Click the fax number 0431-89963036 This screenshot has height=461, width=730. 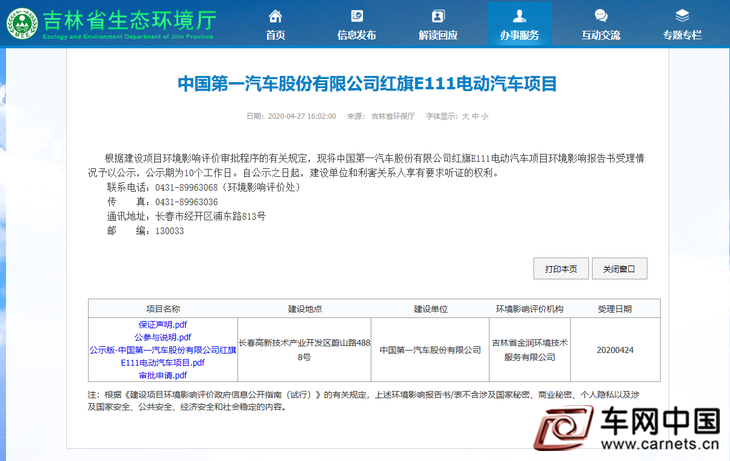click(x=186, y=202)
